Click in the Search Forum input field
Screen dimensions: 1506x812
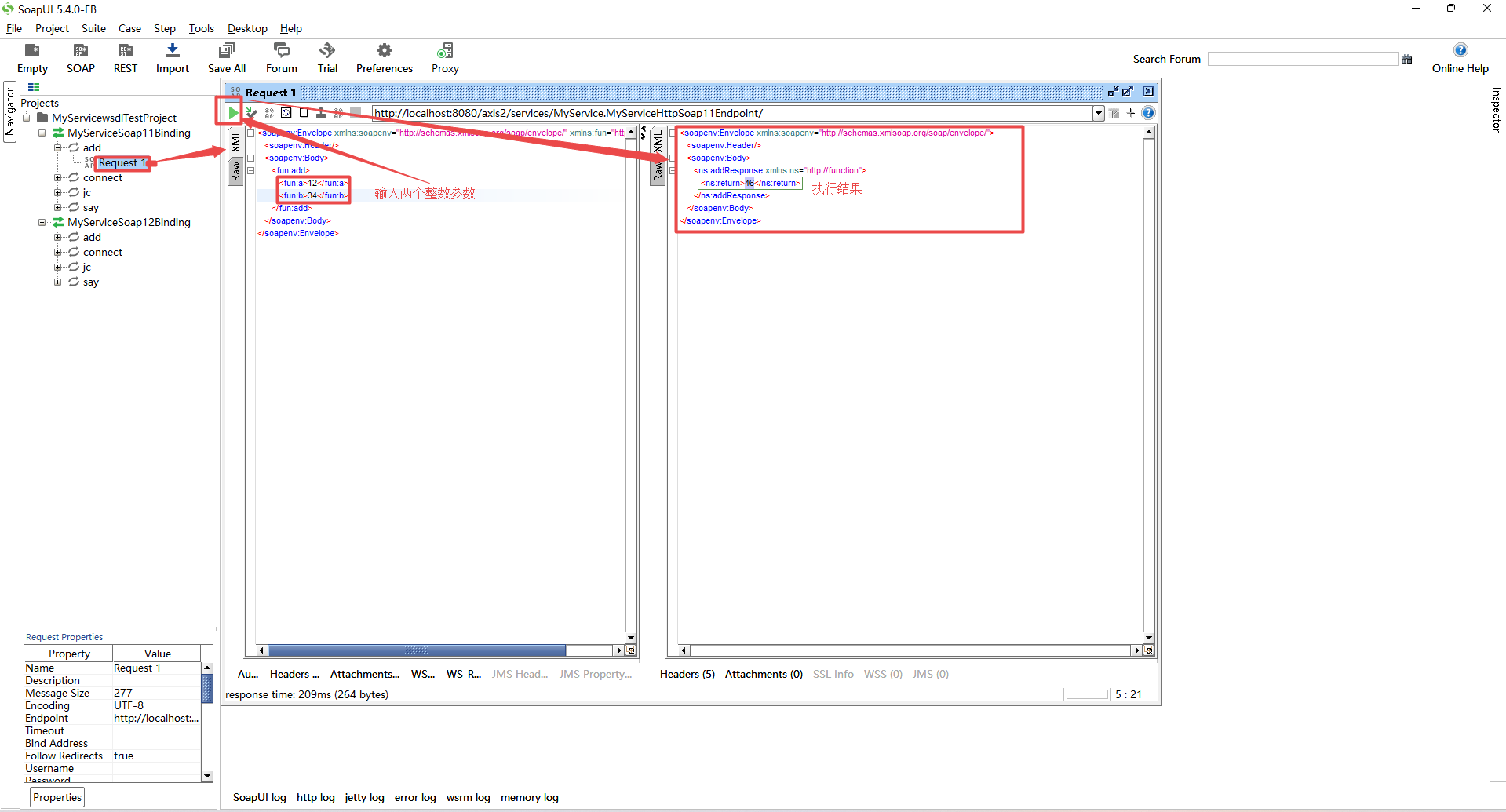coord(1303,59)
